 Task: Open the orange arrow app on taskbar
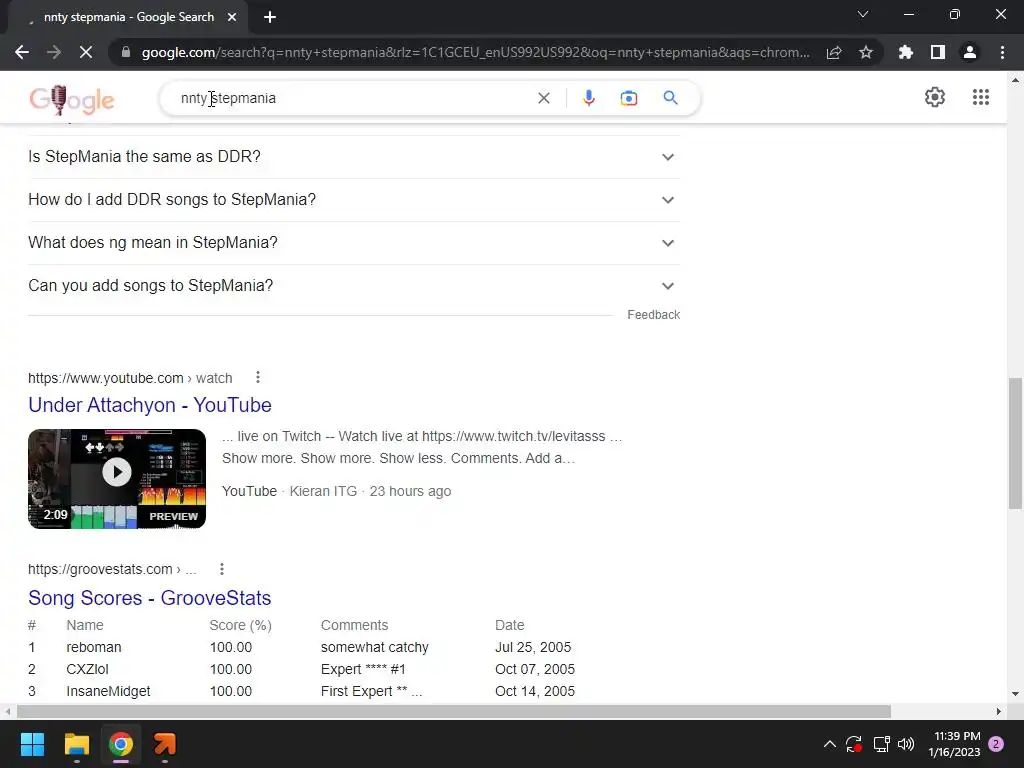[165, 744]
